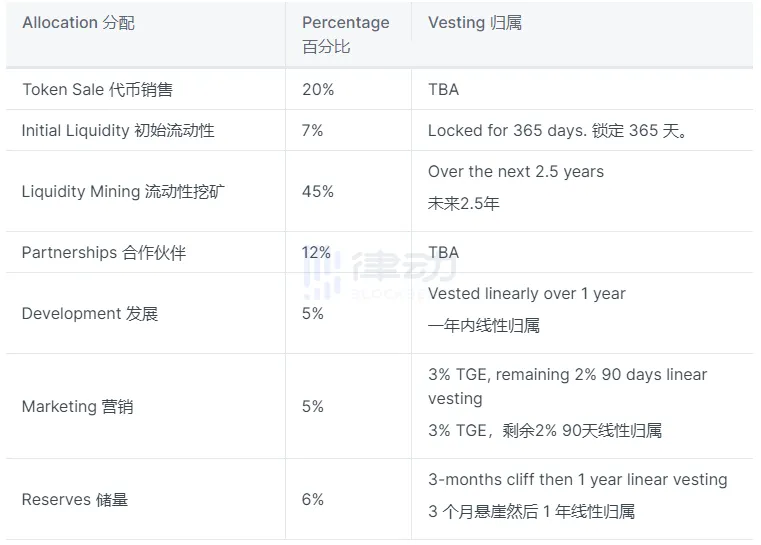This screenshot has width=761, height=545.
Task: Click the Over the next 2.5 years text
Action: coord(516,172)
